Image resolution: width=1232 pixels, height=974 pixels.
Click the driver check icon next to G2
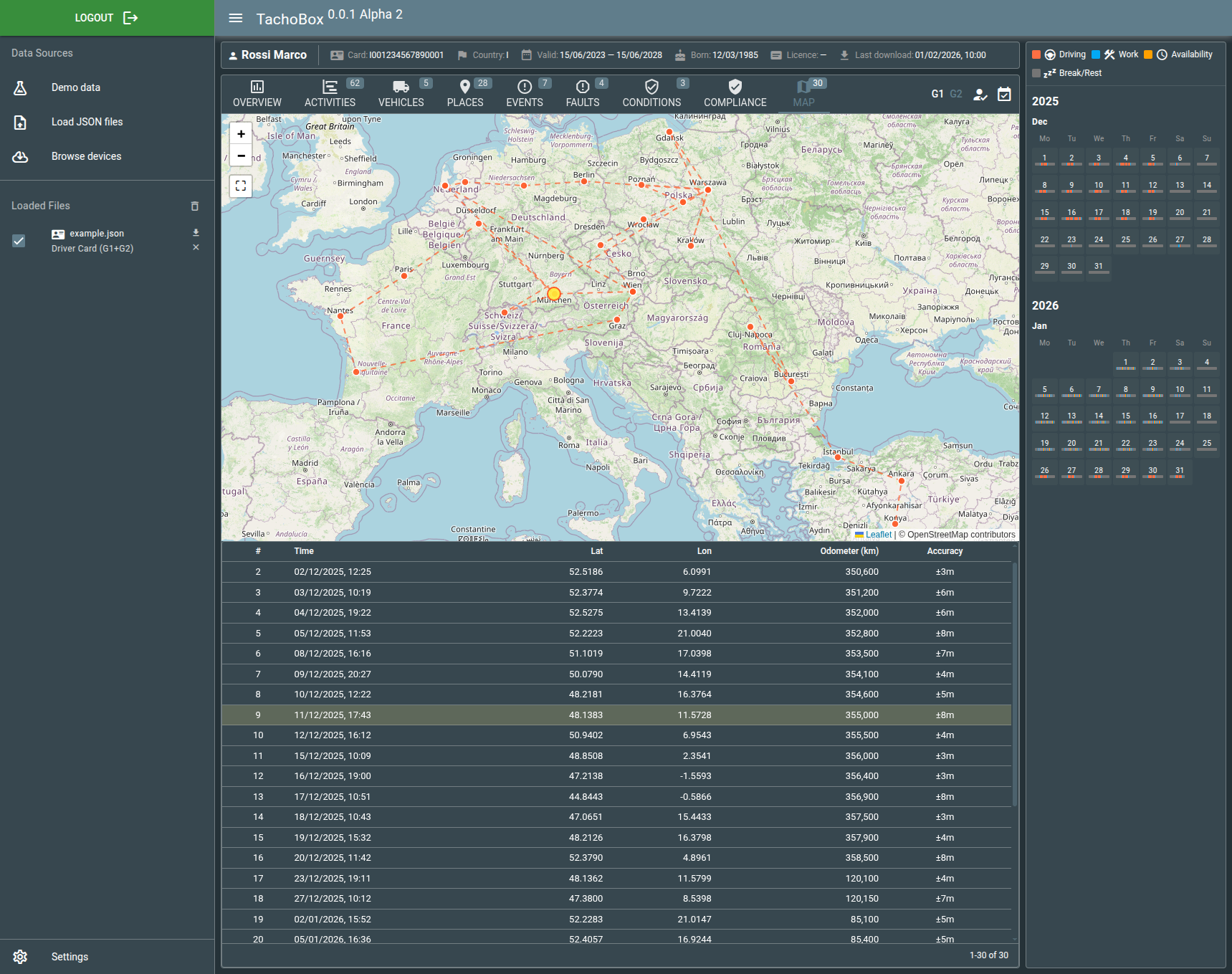(x=980, y=94)
